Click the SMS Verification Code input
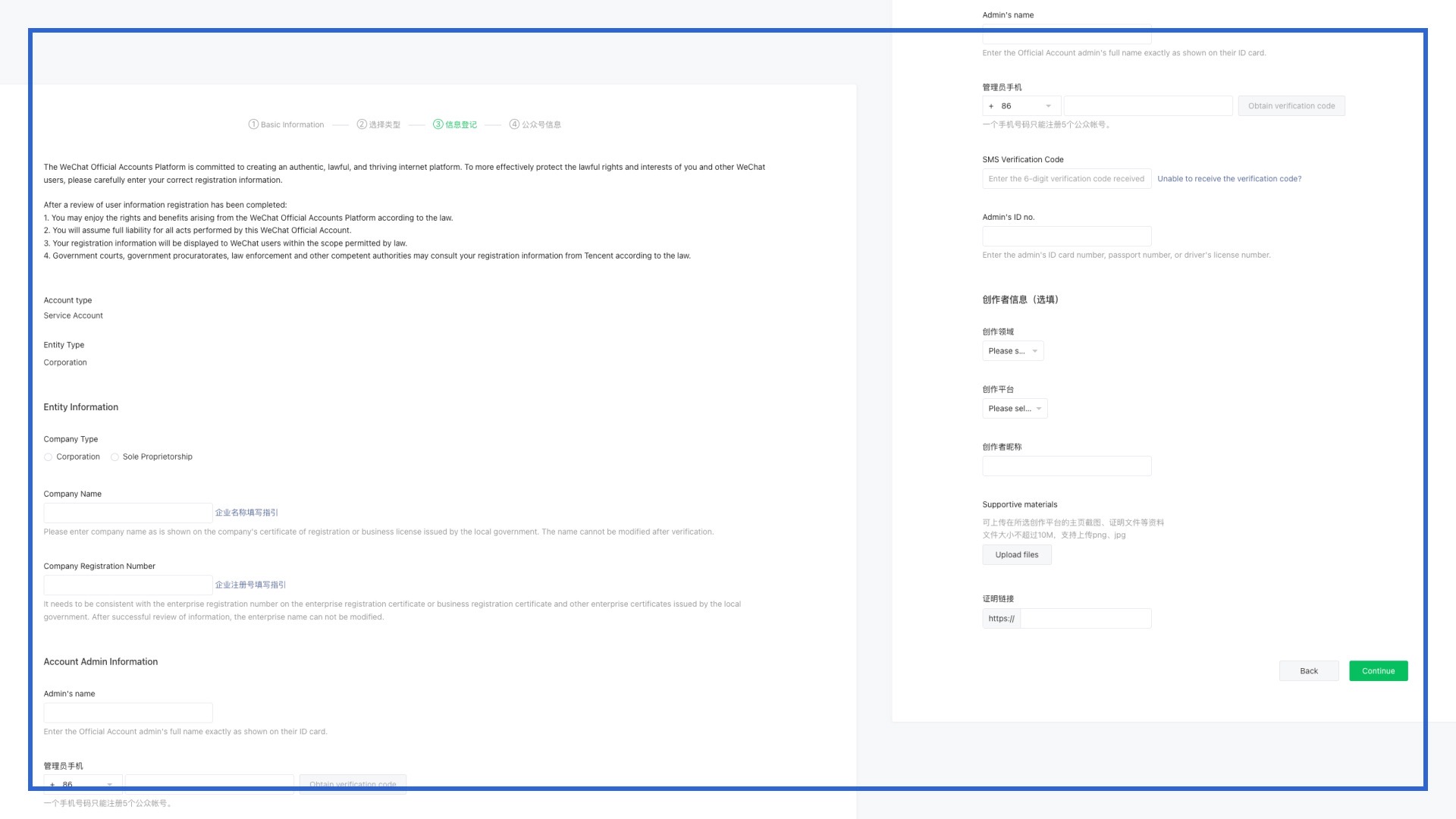 click(1066, 178)
